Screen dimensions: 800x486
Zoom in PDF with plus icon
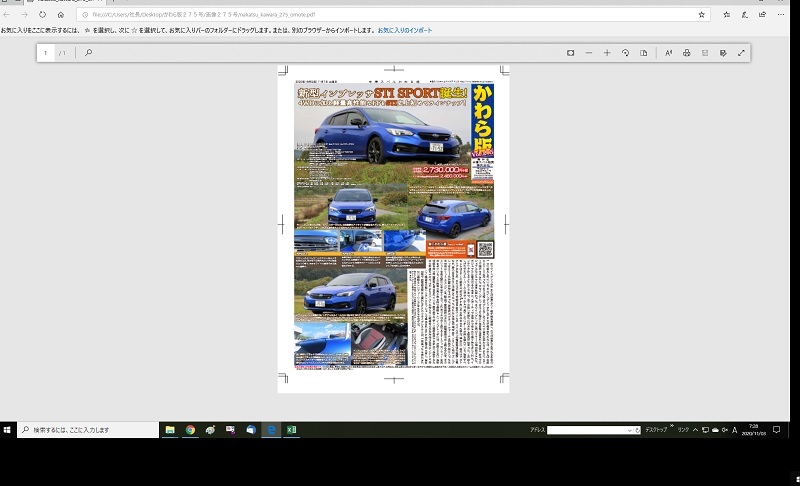(x=607, y=53)
